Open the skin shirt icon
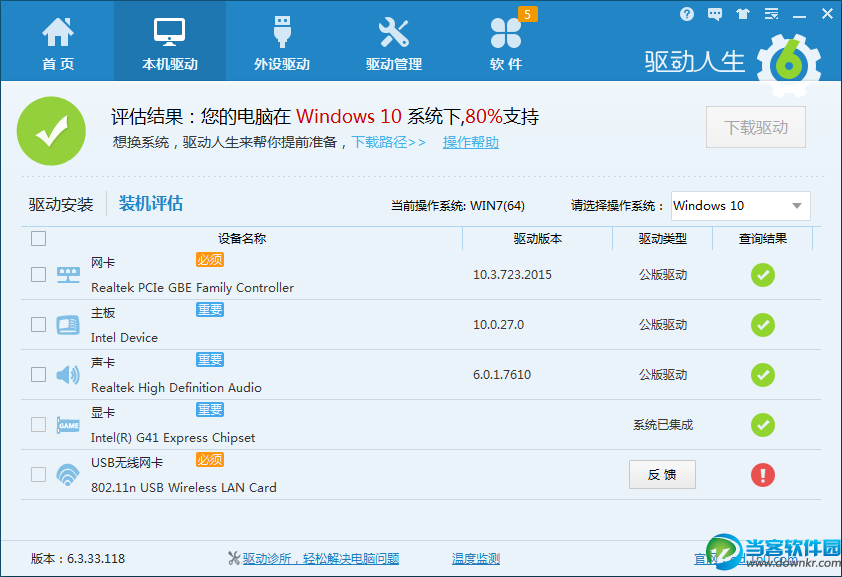Screen dimensions: 842x577 tap(743, 14)
